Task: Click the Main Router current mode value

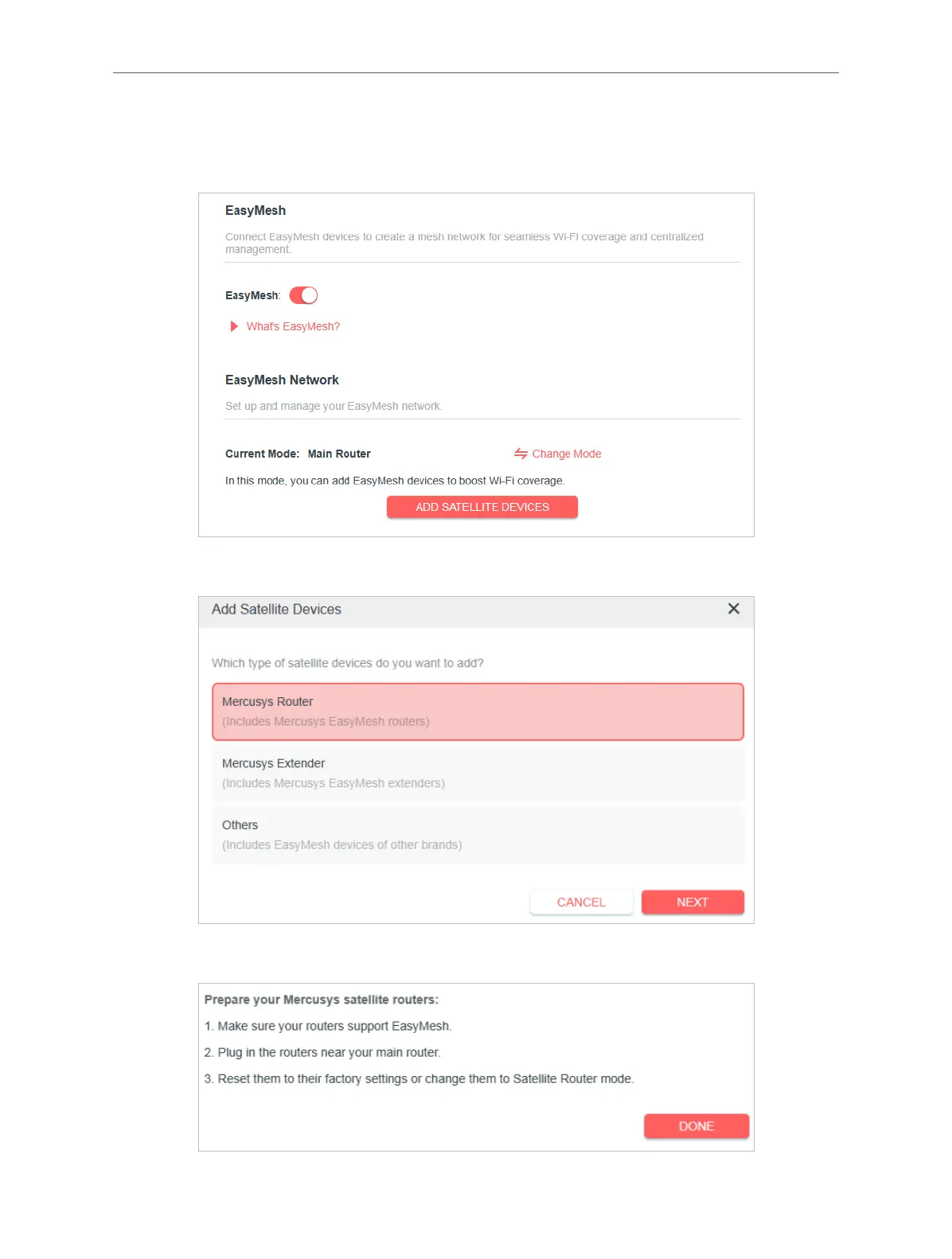Action: [x=339, y=454]
